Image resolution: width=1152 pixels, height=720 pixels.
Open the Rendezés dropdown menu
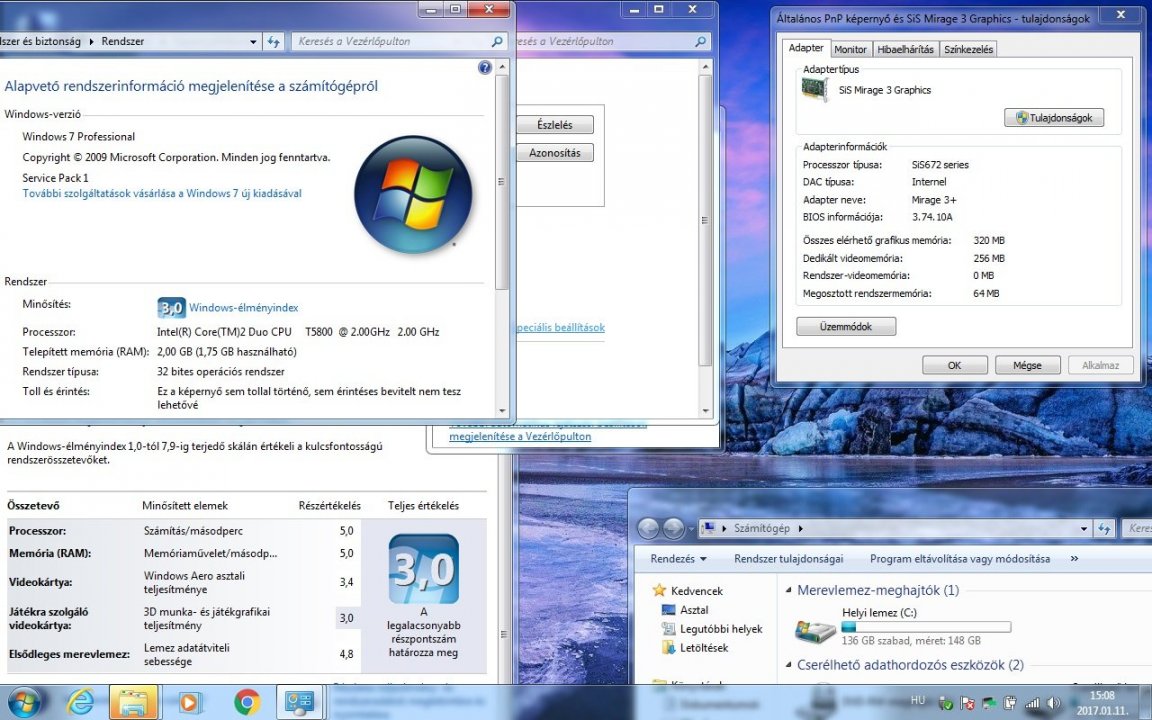(678, 559)
